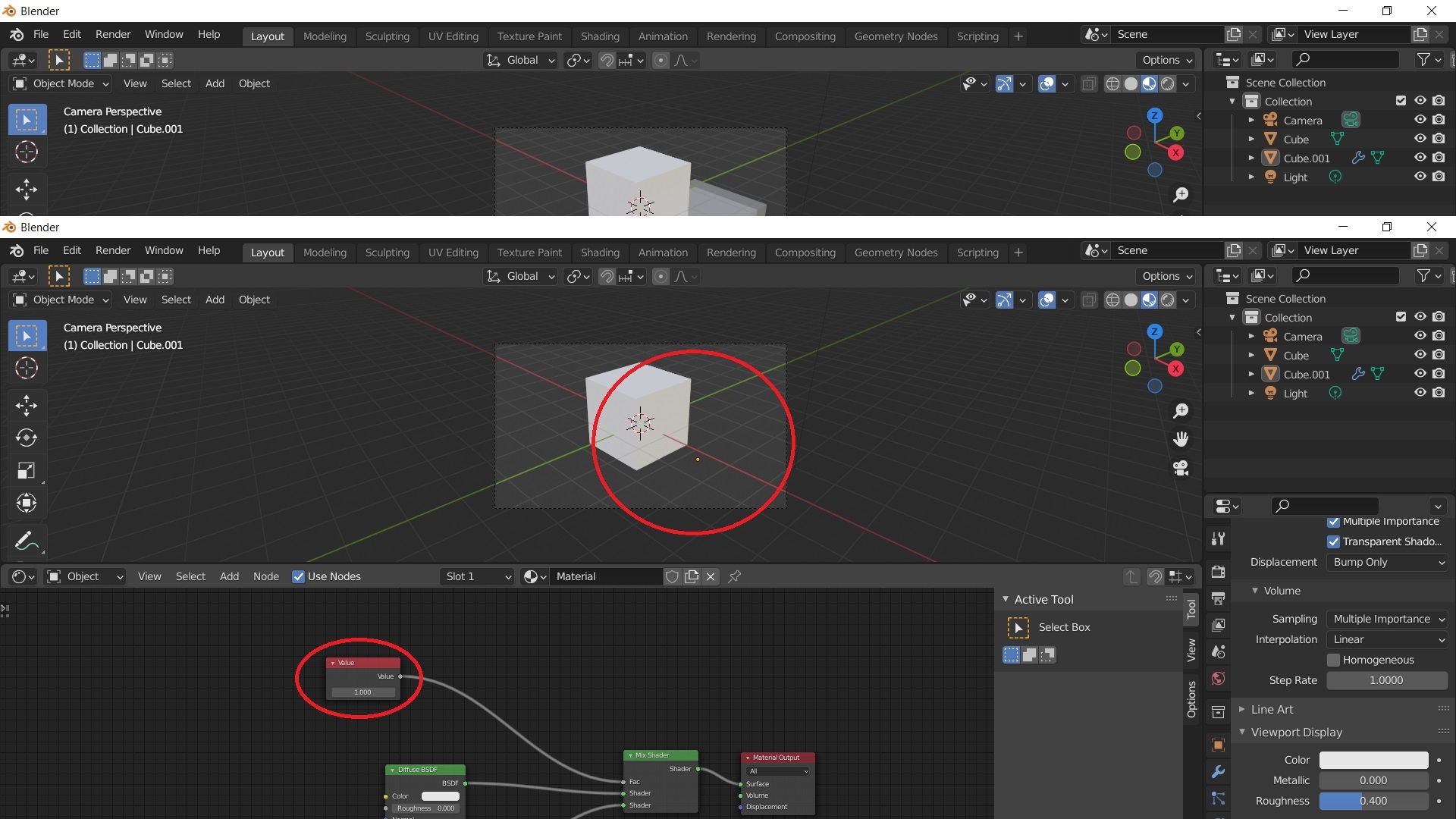
Task: Click the camera view toggle icon
Action: tap(1181, 468)
